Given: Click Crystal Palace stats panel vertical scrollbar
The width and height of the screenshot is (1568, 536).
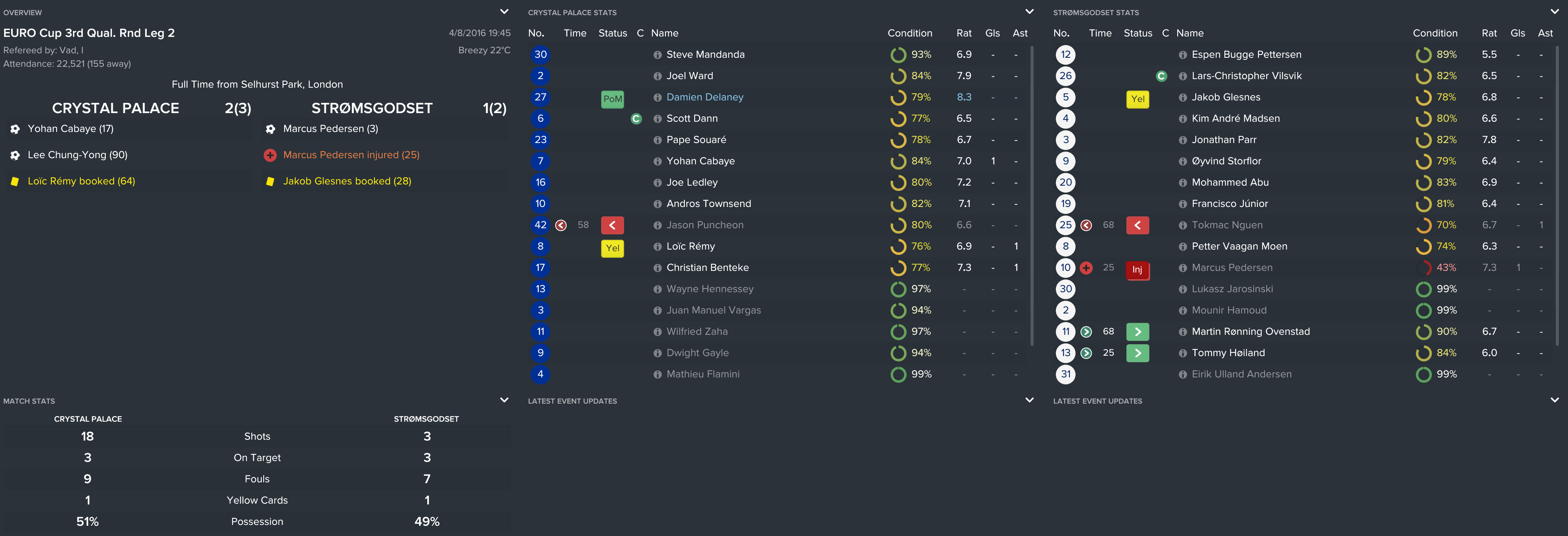Looking at the screenshot, I should pyautogui.click(x=1032, y=195).
